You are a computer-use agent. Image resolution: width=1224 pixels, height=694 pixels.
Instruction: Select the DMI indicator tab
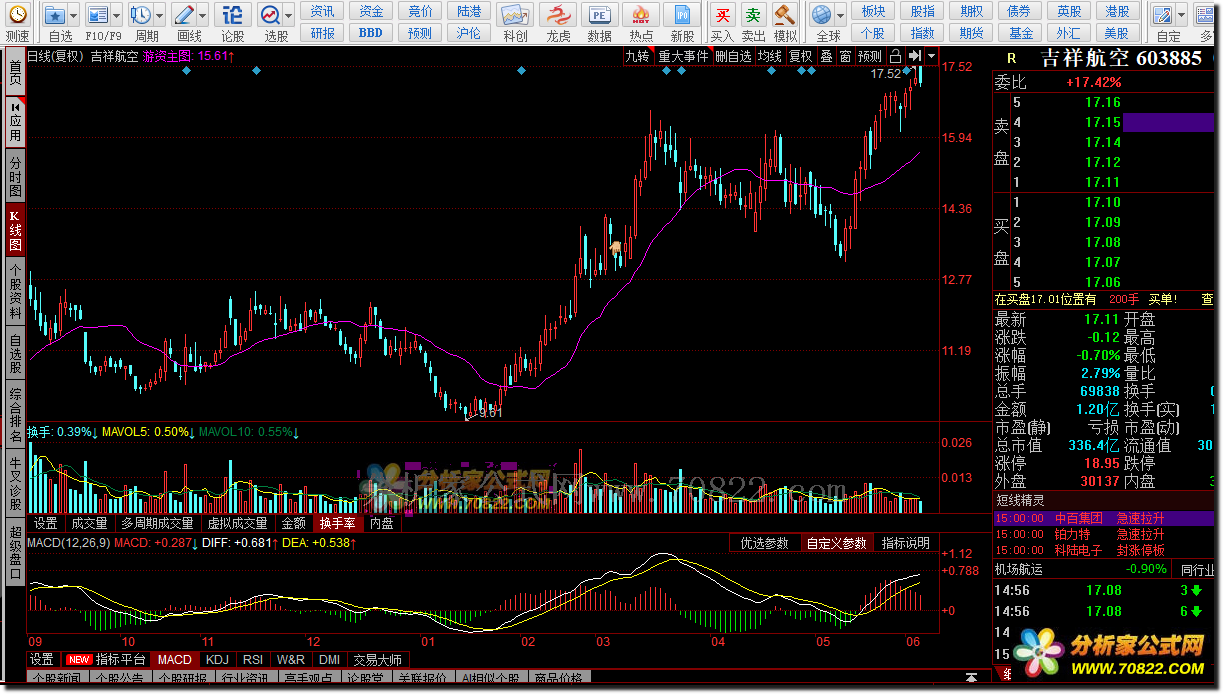329,660
